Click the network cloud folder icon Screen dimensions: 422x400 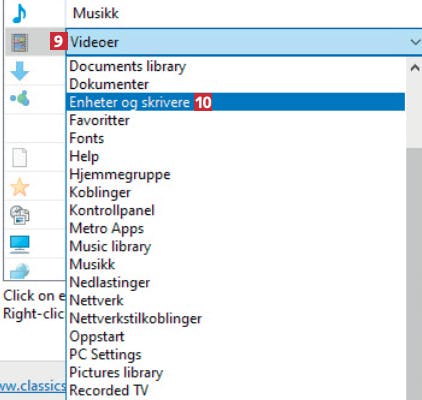[20, 271]
